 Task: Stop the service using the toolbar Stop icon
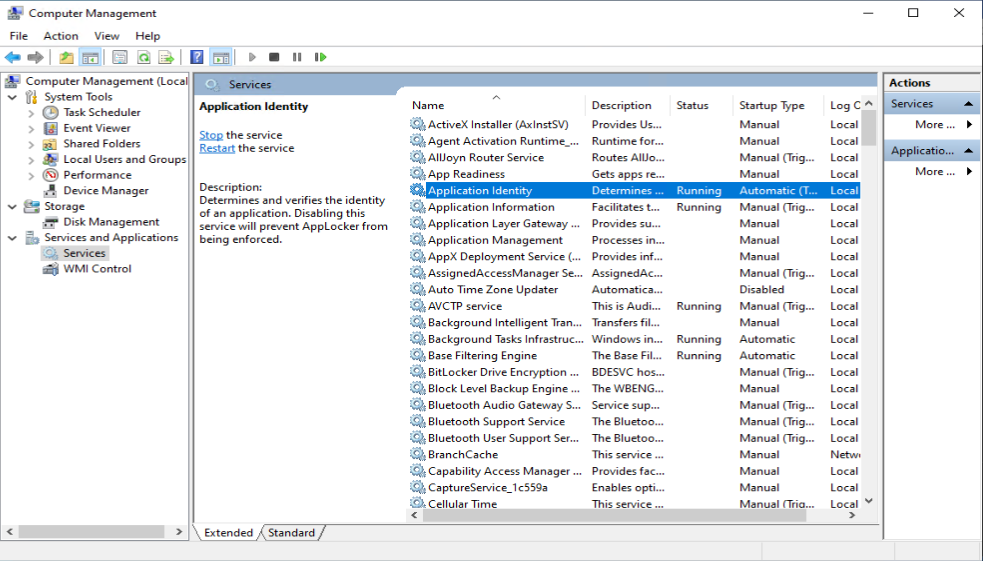pyautogui.click(x=274, y=58)
